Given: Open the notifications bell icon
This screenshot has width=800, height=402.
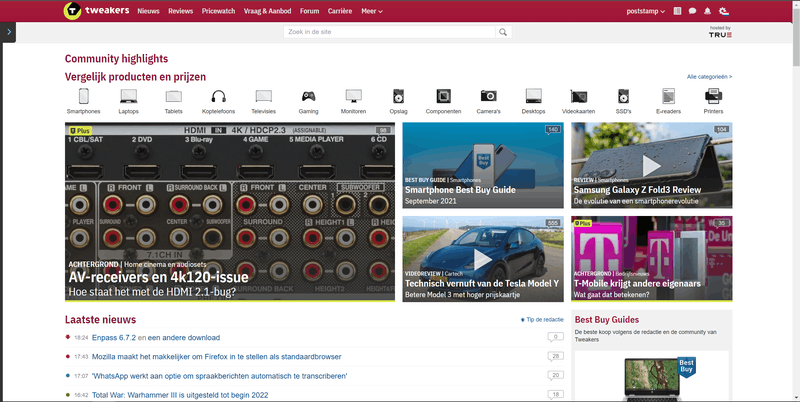Looking at the screenshot, I should [x=707, y=11].
